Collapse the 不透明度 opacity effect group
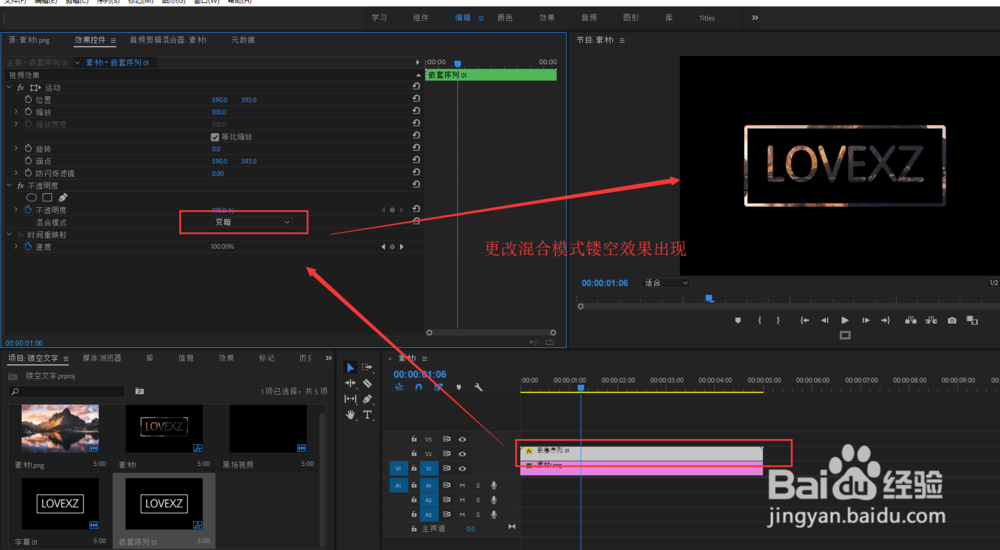 (x=9, y=185)
